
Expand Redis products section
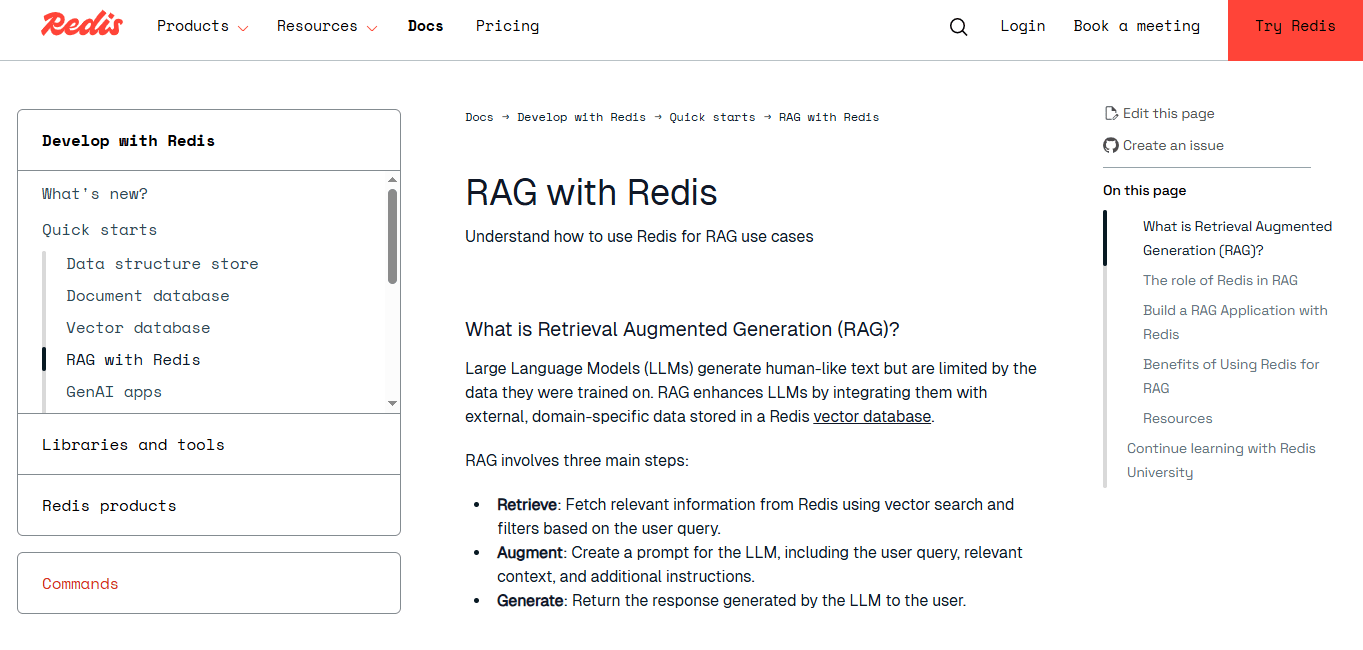click(x=209, y=505)
